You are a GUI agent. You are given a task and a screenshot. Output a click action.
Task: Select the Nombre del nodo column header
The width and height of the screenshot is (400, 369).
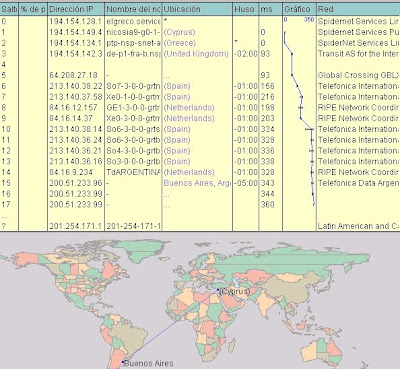coord(133,9)
